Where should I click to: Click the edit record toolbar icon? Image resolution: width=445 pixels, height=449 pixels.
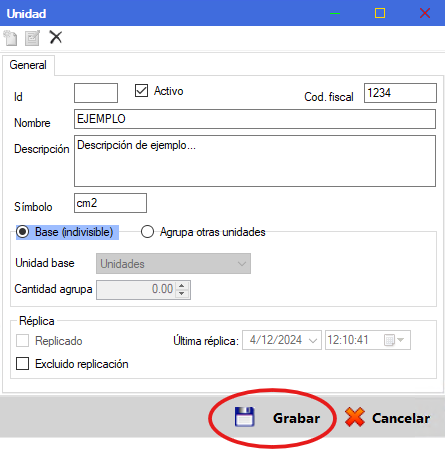tap(32, 38)
